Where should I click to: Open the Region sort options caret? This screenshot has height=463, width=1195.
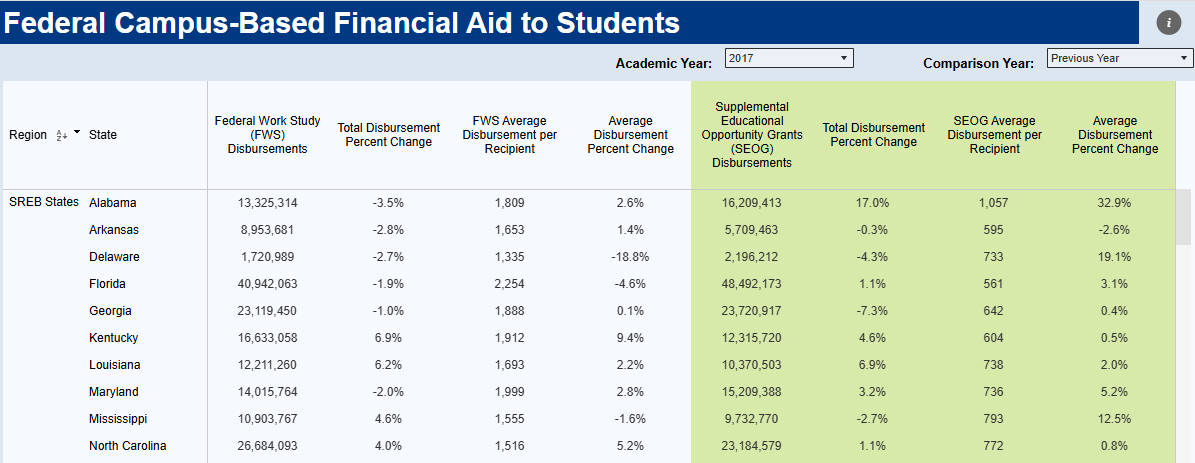[77, 133]
